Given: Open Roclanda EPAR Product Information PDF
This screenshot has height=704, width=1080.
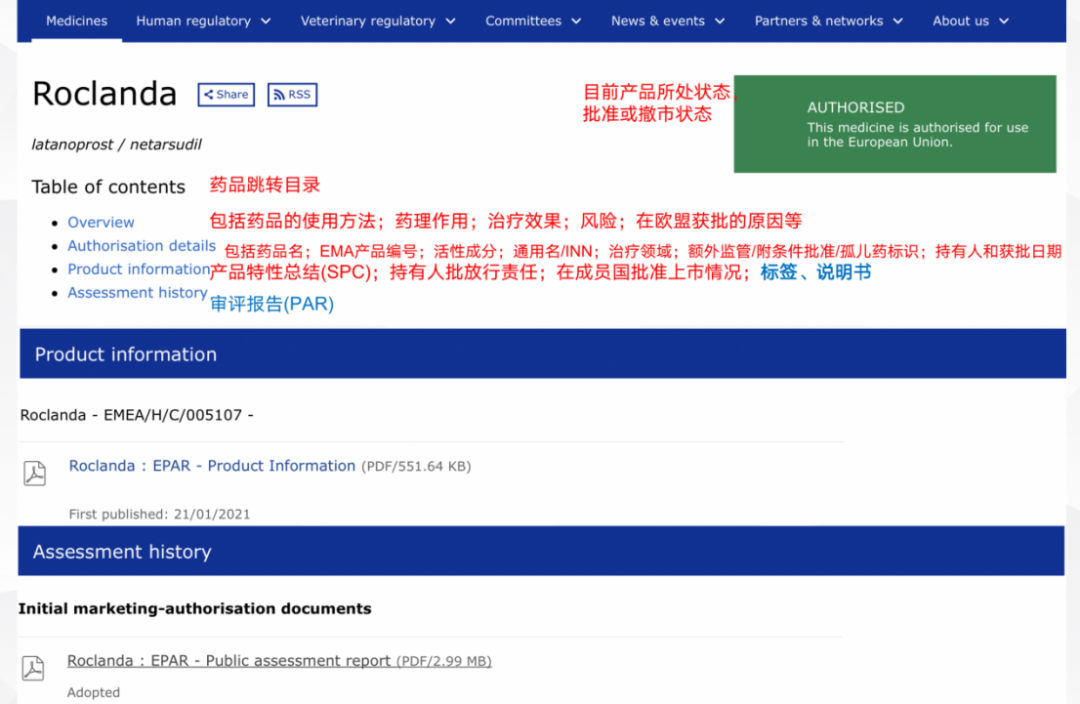Looking at the screenshot, I should 212,466.
